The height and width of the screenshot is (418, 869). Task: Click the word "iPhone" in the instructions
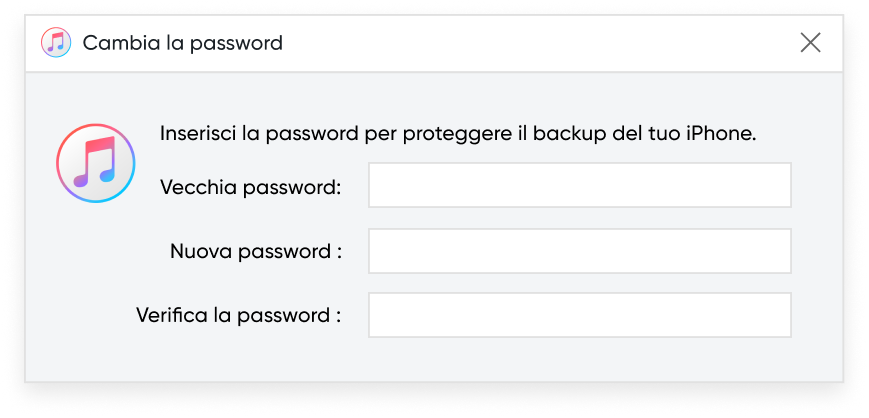tap(720, 134)
